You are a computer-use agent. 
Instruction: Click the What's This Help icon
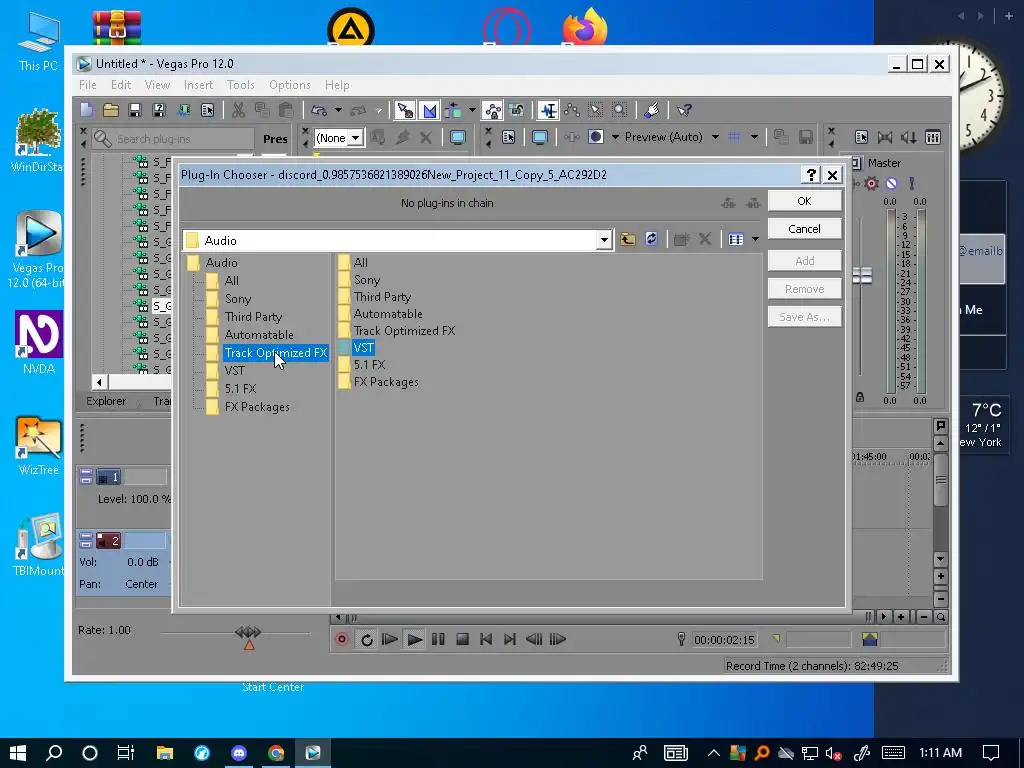pos(684,110)
